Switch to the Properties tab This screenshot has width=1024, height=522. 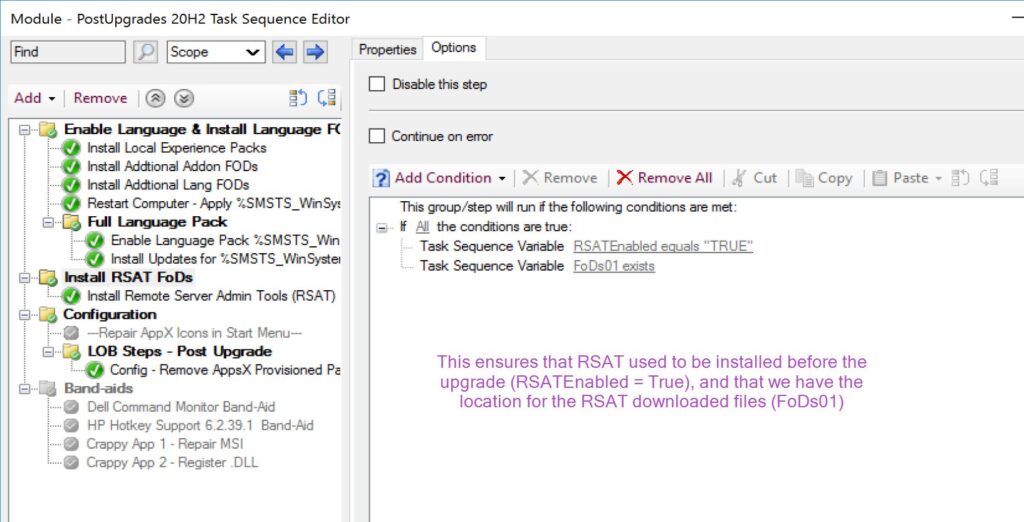coord(387,49)
